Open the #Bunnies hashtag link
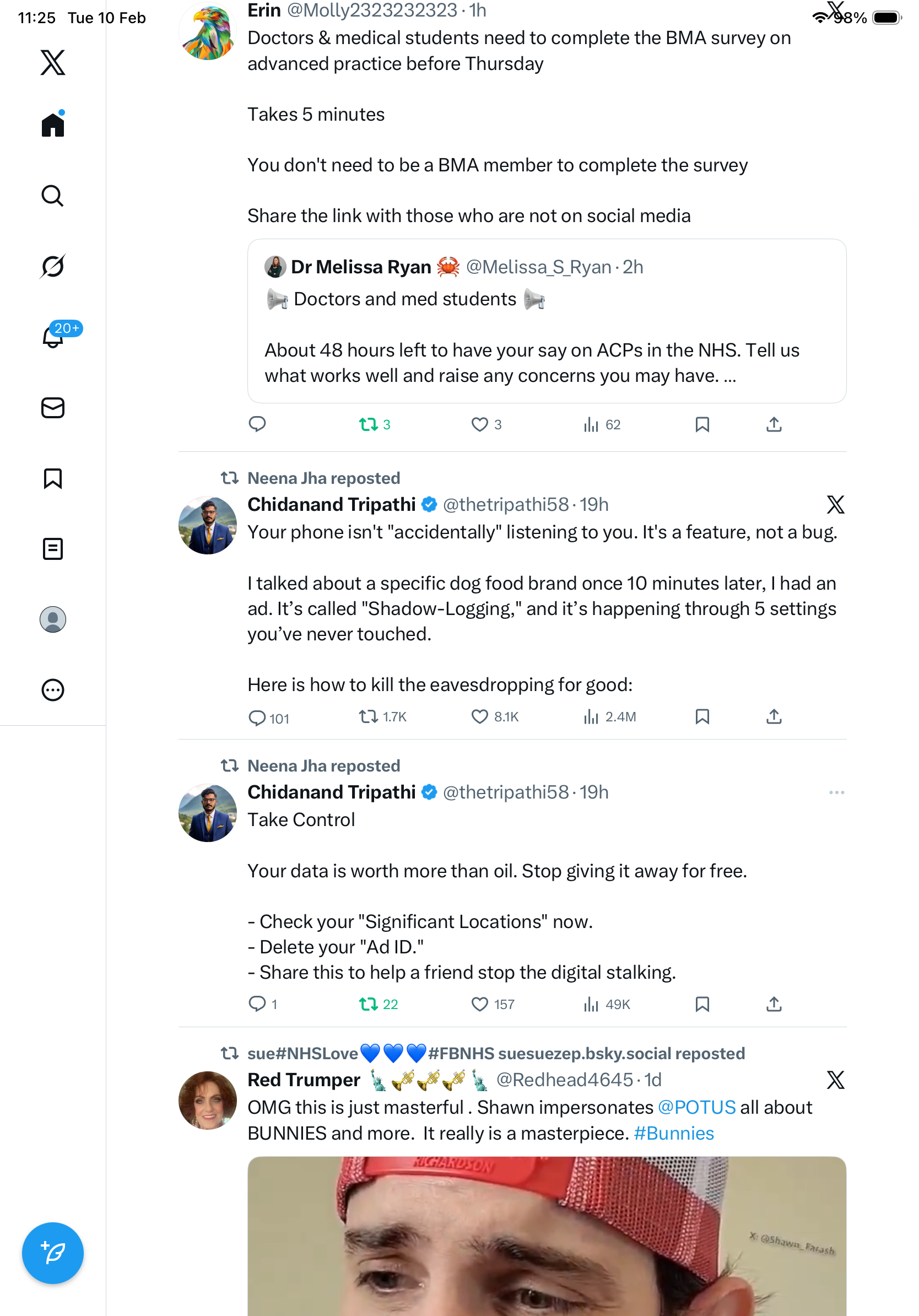Screen dimensions: 919x1316 (673, 1134)
